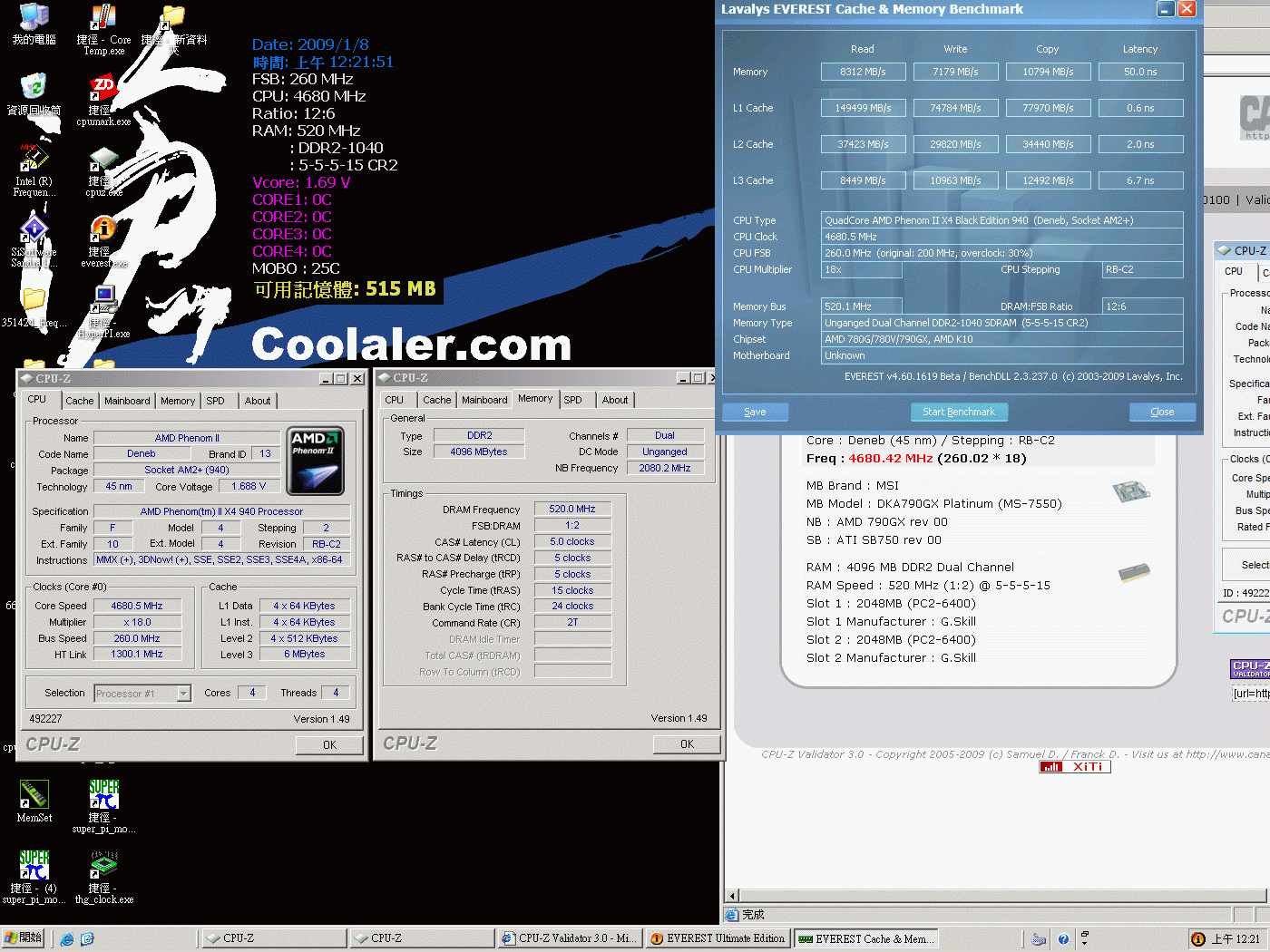Open the super_pi_mo shortcut above thg_clock
This screenshot has height=952, width=1270.
pyautogui.click(x=103, y=805)
